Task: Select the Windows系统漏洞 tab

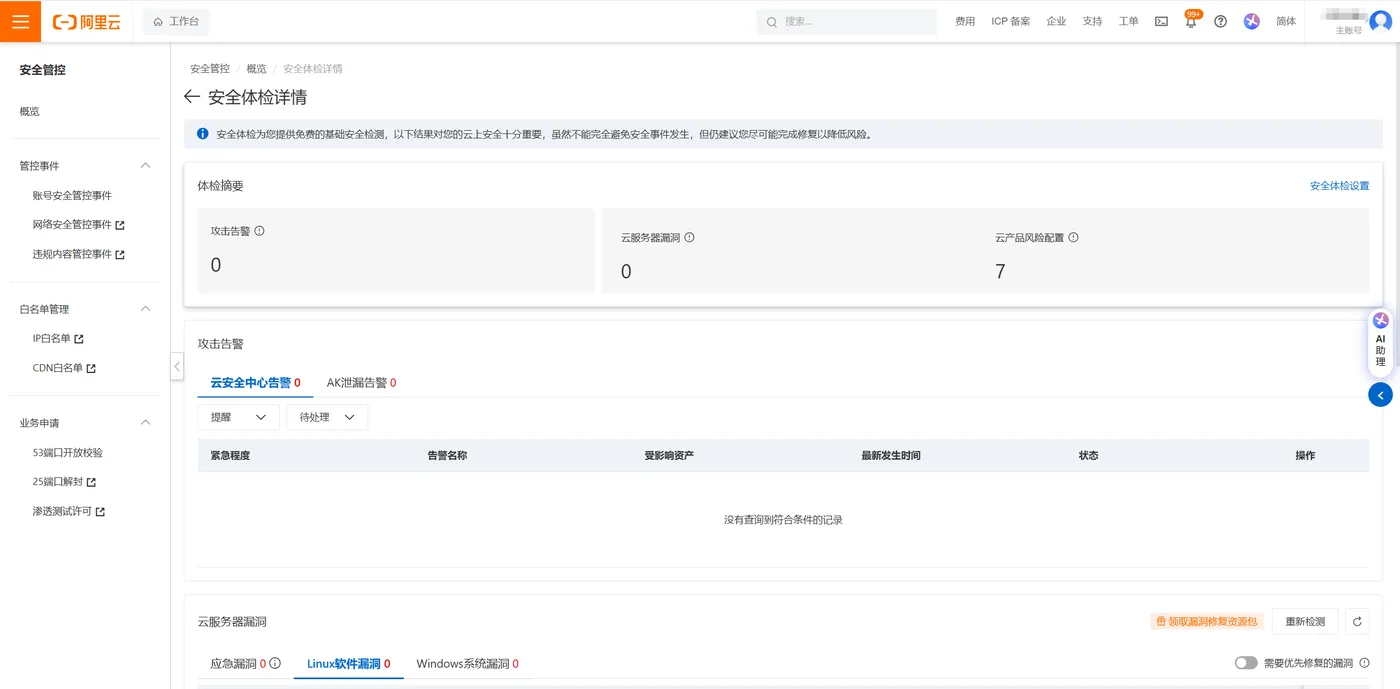Action: pyautogui.click(x=467, y=664)
